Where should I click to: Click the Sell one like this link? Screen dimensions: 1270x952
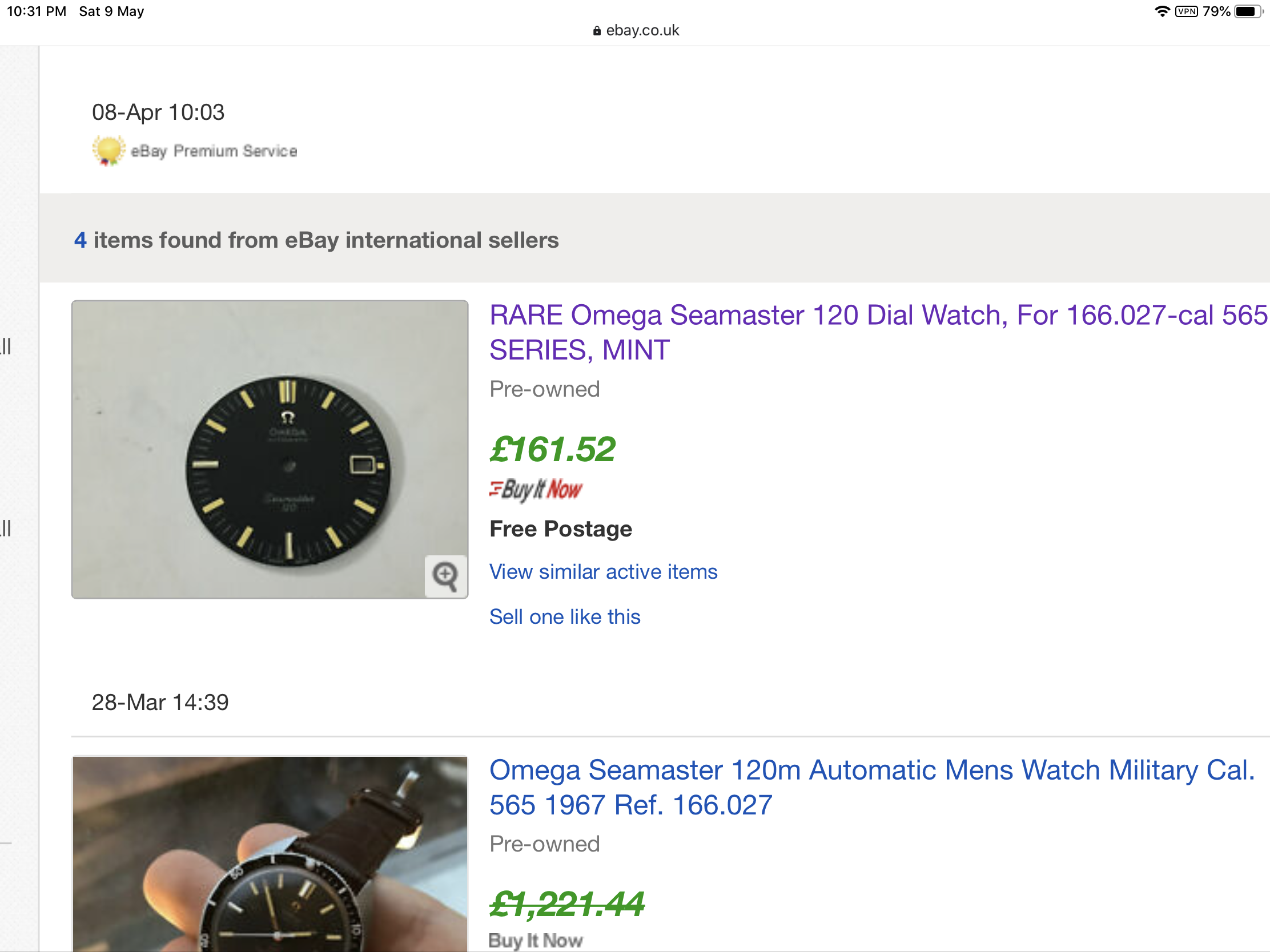564,616
